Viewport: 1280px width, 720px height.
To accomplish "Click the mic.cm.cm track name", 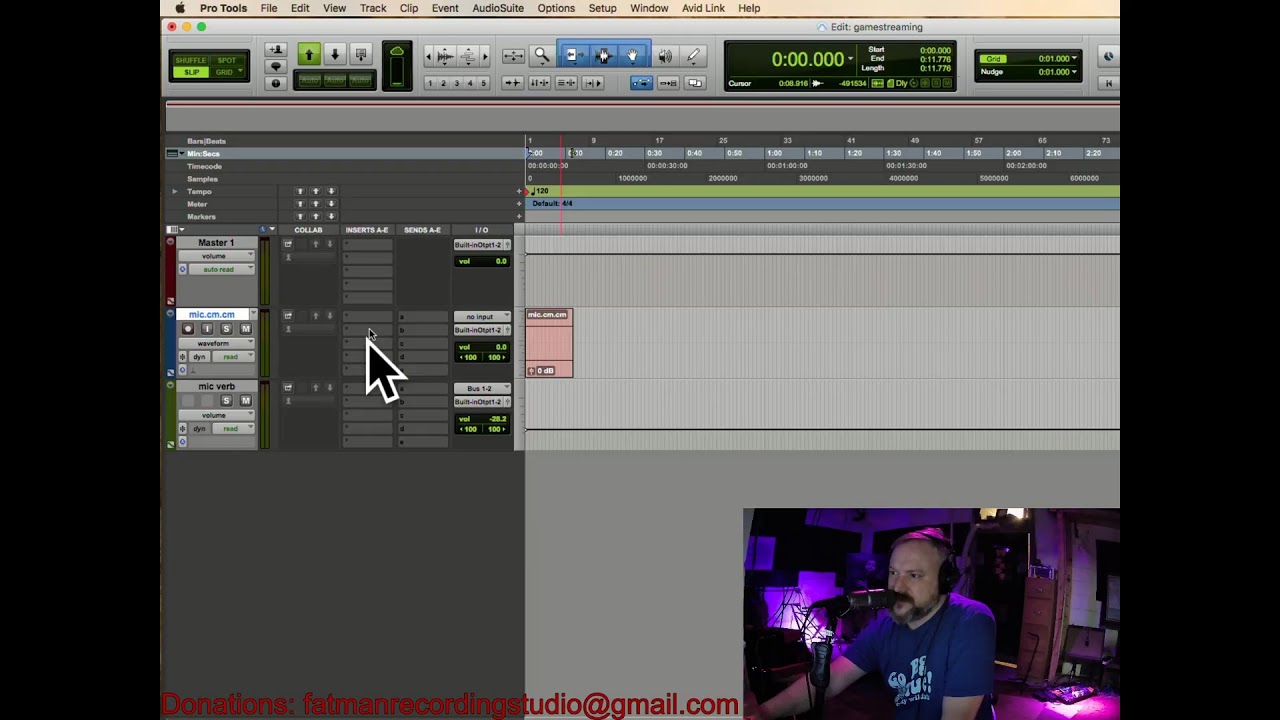I will click(212, 315).
